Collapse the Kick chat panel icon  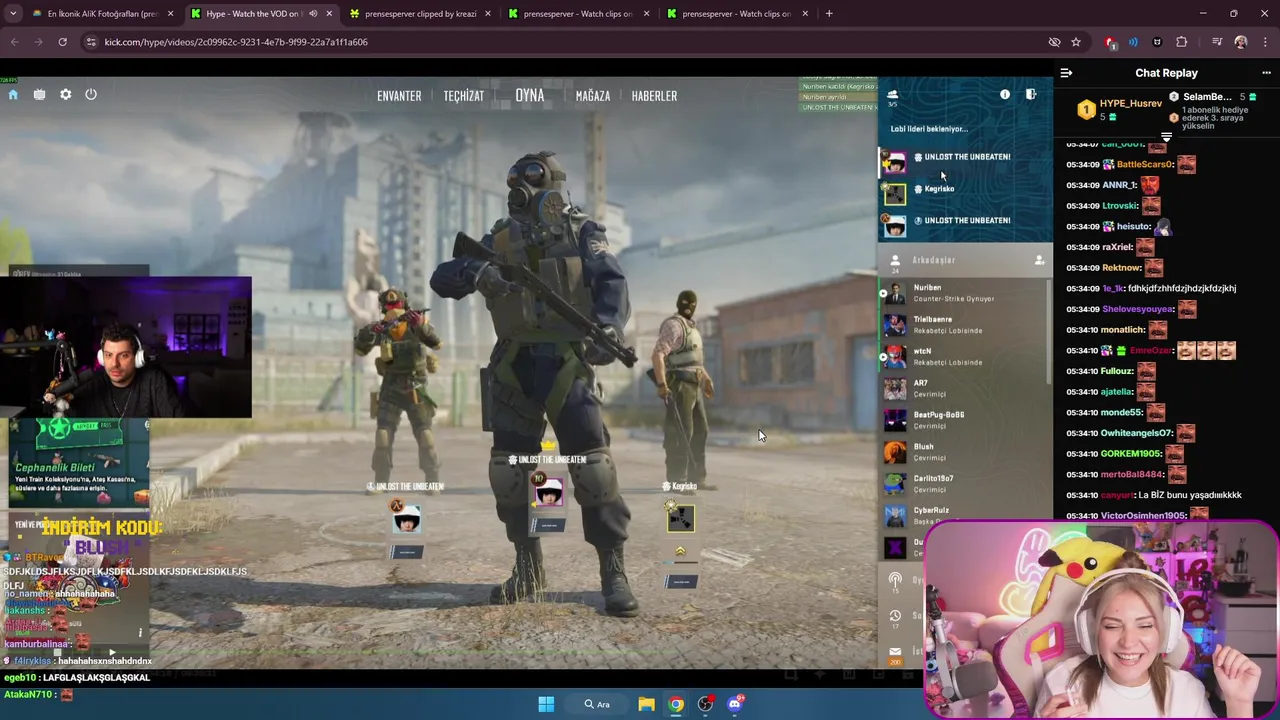point(1066,73)
